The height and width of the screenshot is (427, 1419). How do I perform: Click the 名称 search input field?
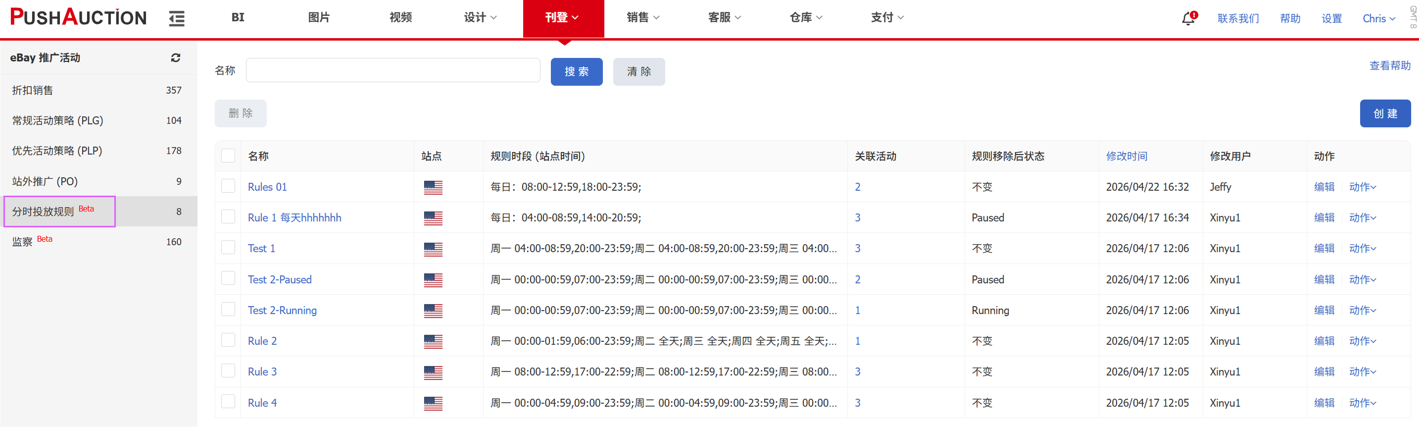(x=393, y=70)
